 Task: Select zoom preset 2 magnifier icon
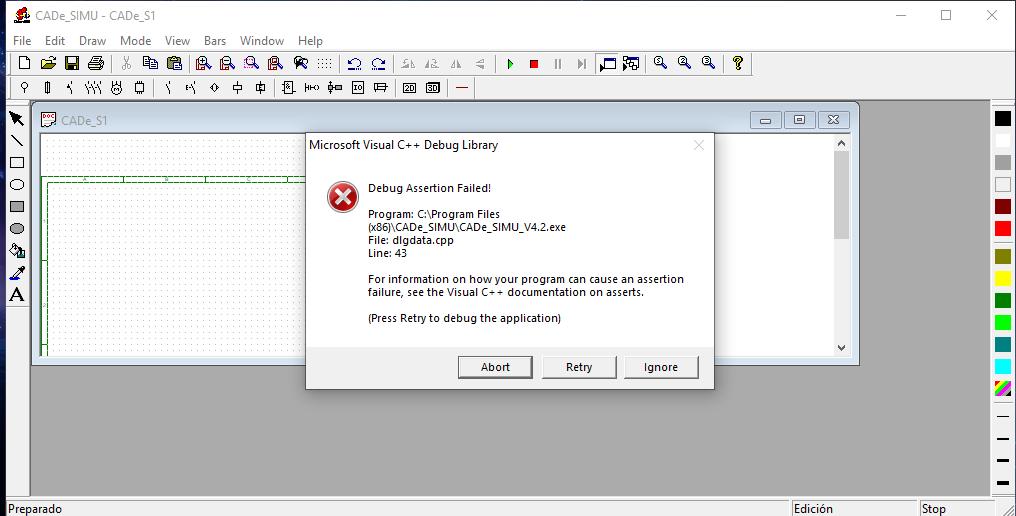pos(684,63)
